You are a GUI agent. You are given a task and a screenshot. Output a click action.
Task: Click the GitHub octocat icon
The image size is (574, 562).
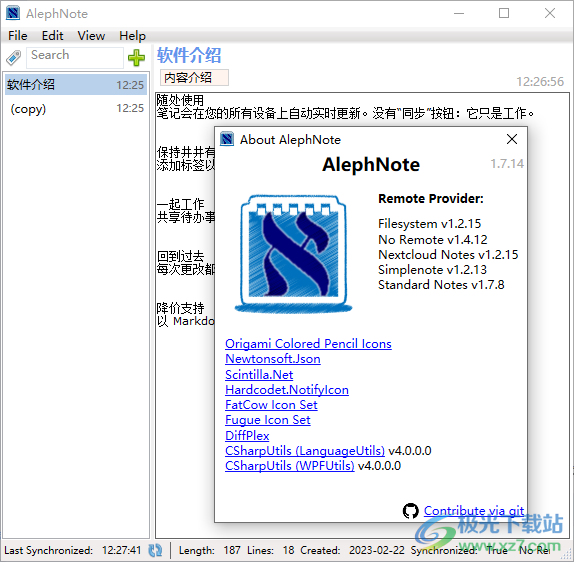(x=410, y=510)
